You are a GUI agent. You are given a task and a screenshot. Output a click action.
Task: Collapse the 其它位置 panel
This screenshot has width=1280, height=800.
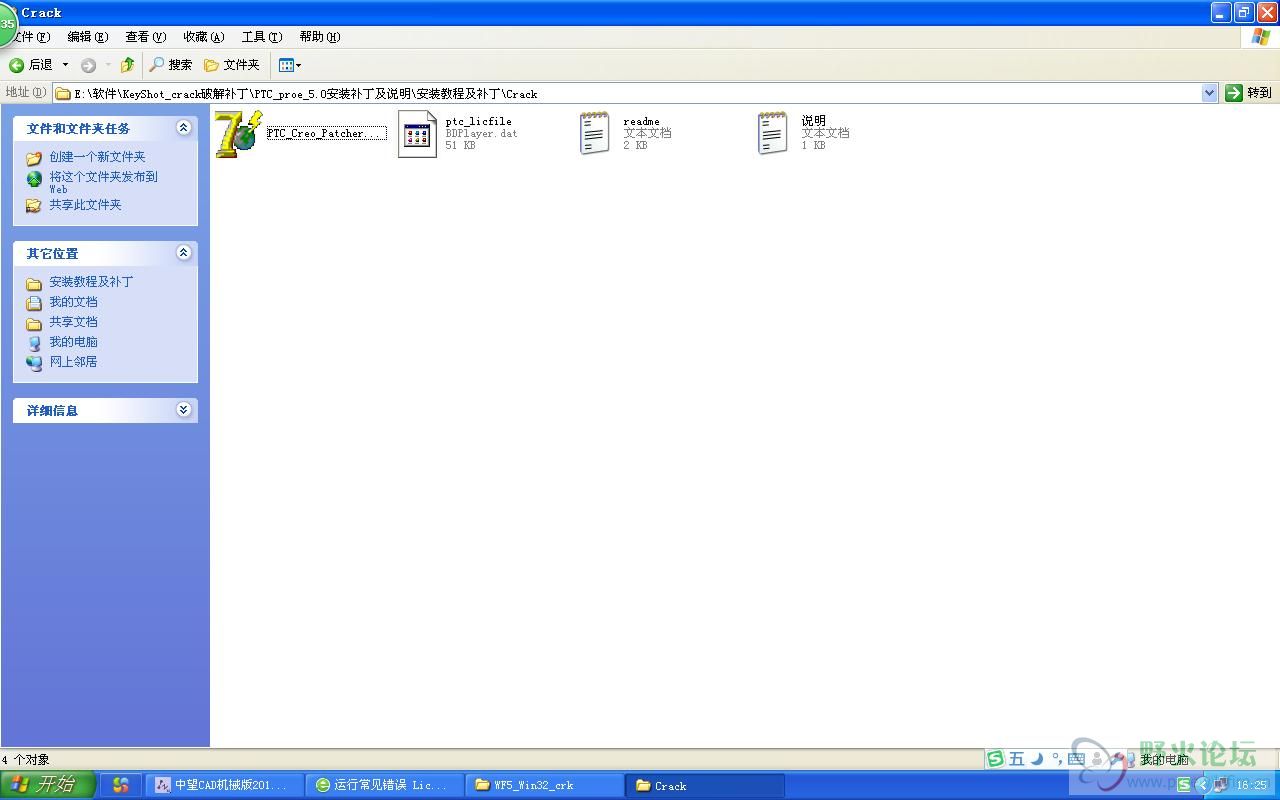click(183, 253)
